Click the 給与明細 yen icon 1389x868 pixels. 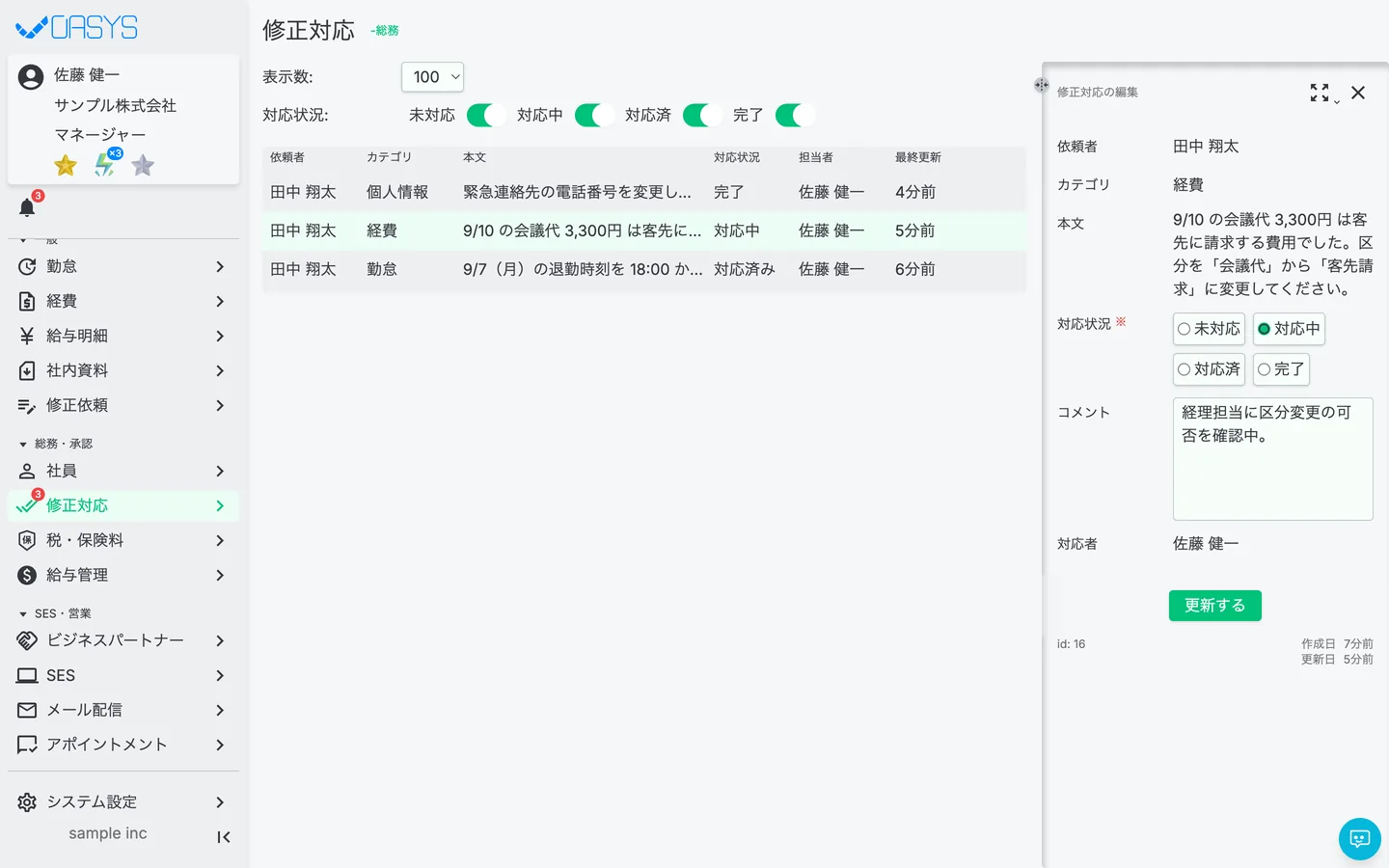click(x=27, y=336)
